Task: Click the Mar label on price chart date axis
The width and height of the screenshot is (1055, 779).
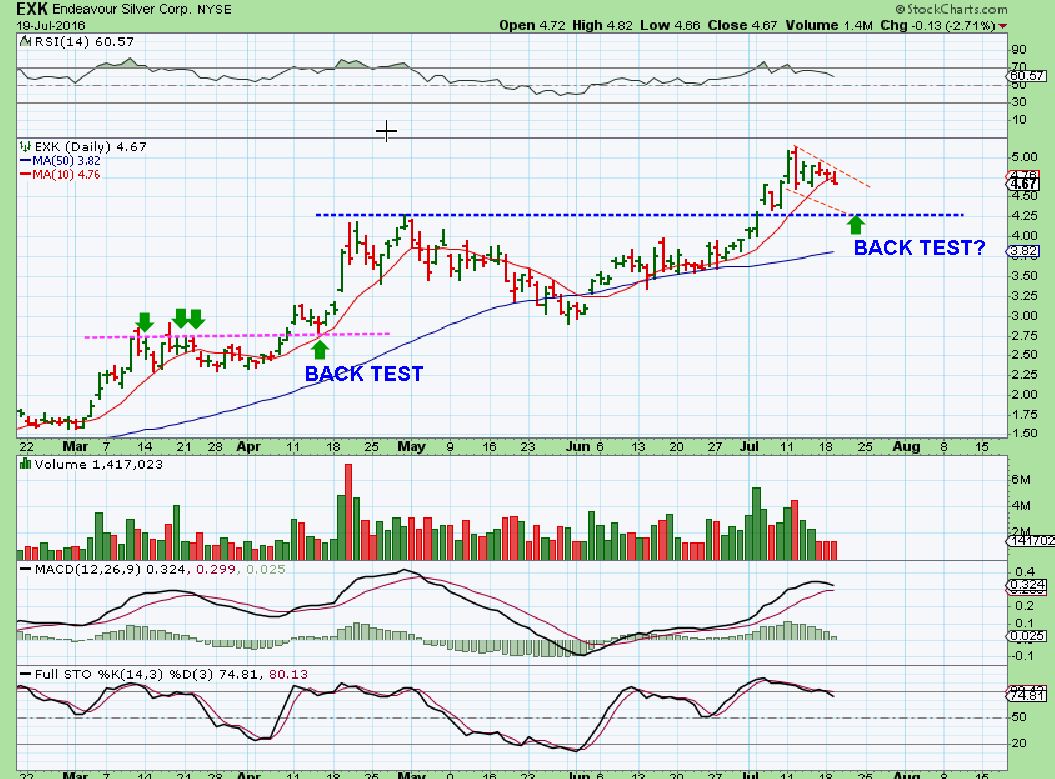Action: pos(75,447)
